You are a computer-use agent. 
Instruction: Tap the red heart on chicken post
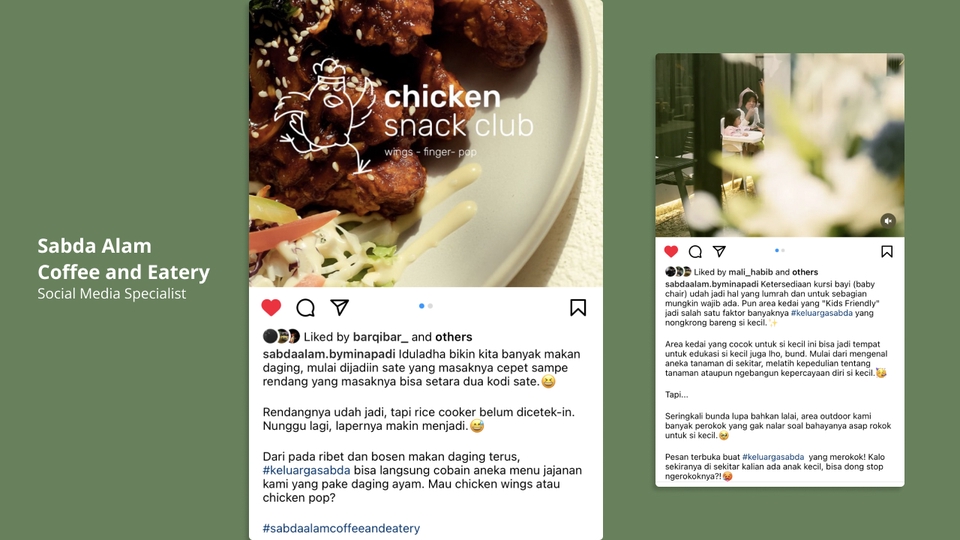point(271,307)
